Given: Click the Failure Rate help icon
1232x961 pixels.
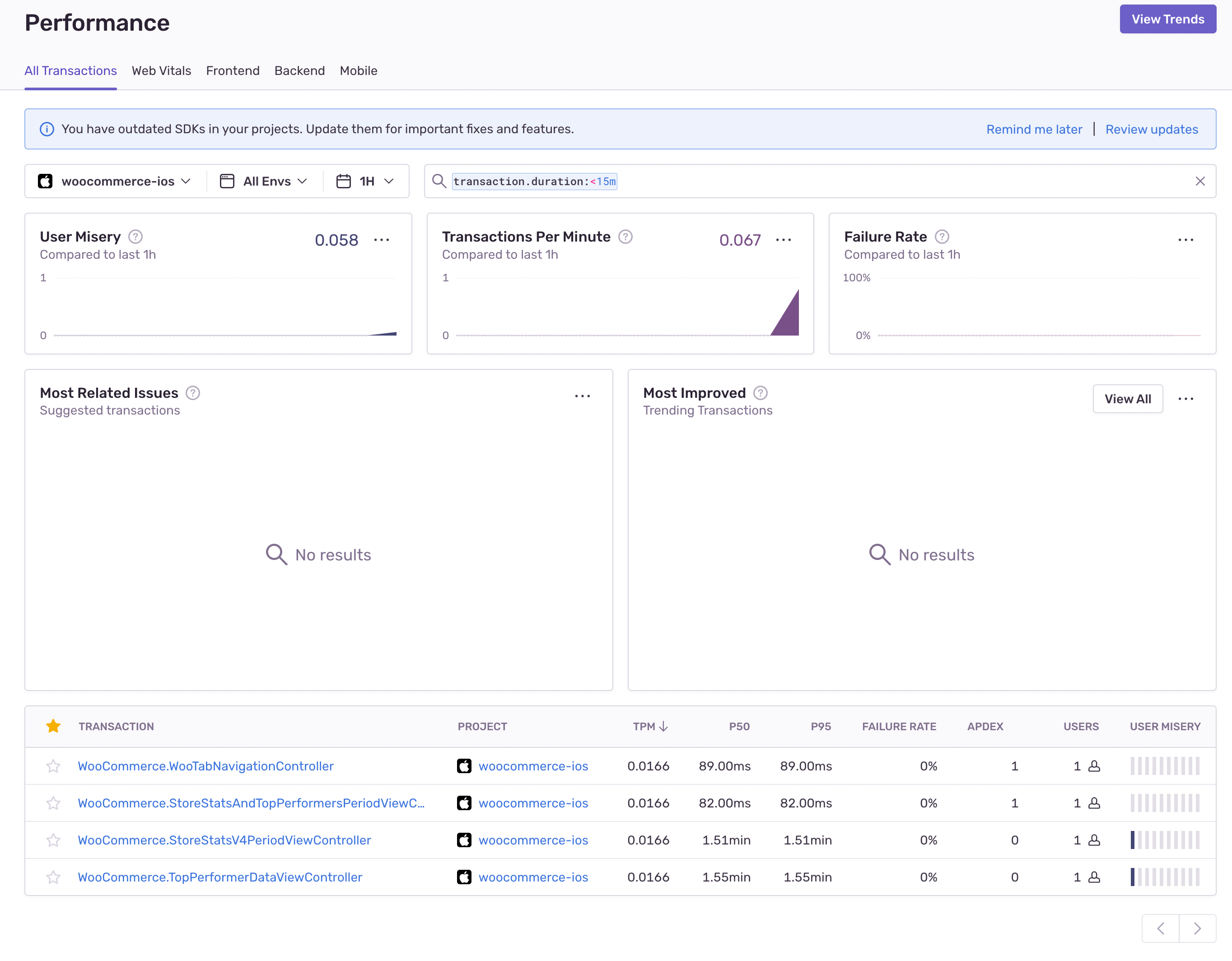Looking at the screenshot, I should coord(942,236).
